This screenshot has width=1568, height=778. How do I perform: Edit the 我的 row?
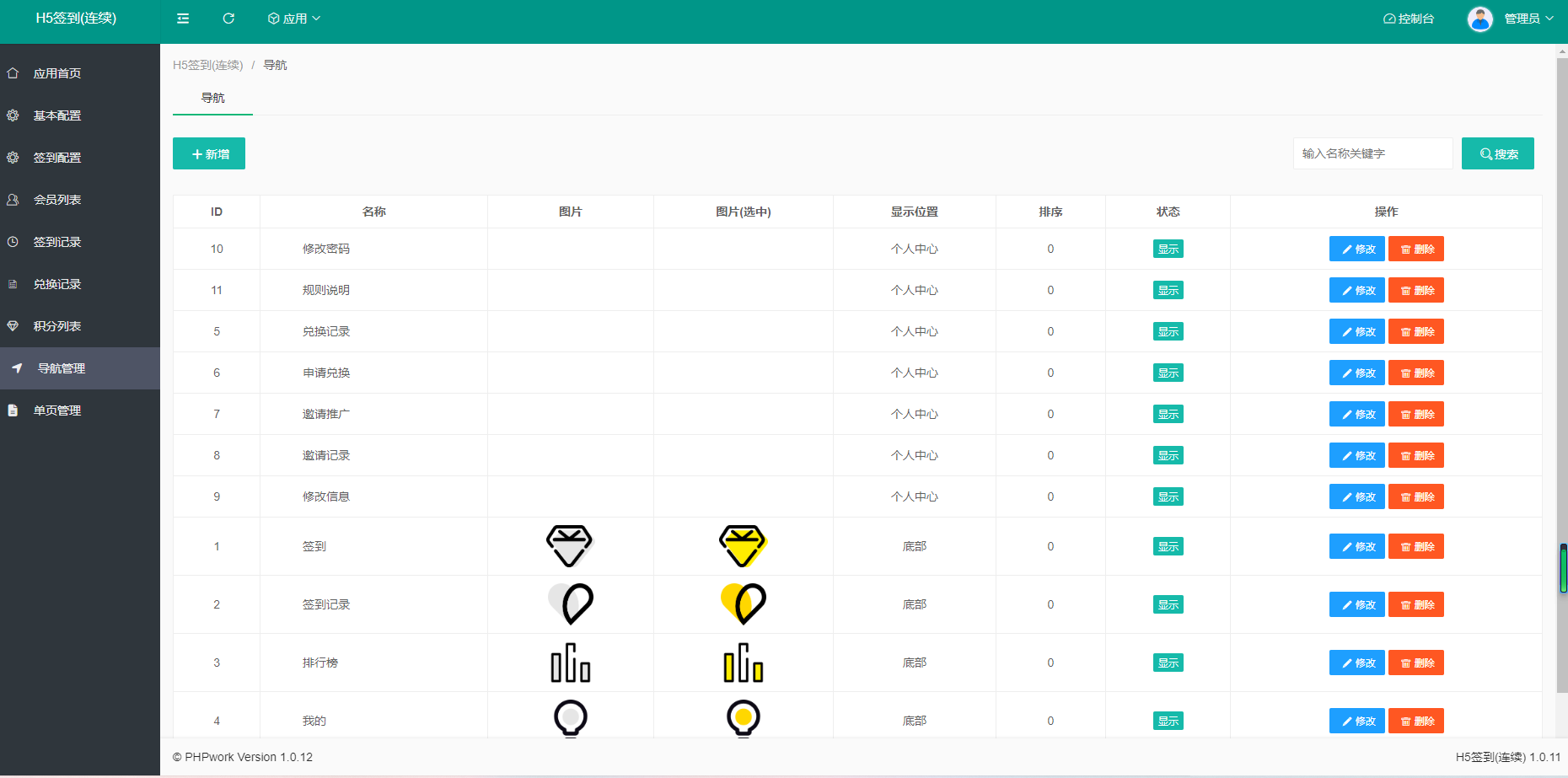(x=1357, y=721)
